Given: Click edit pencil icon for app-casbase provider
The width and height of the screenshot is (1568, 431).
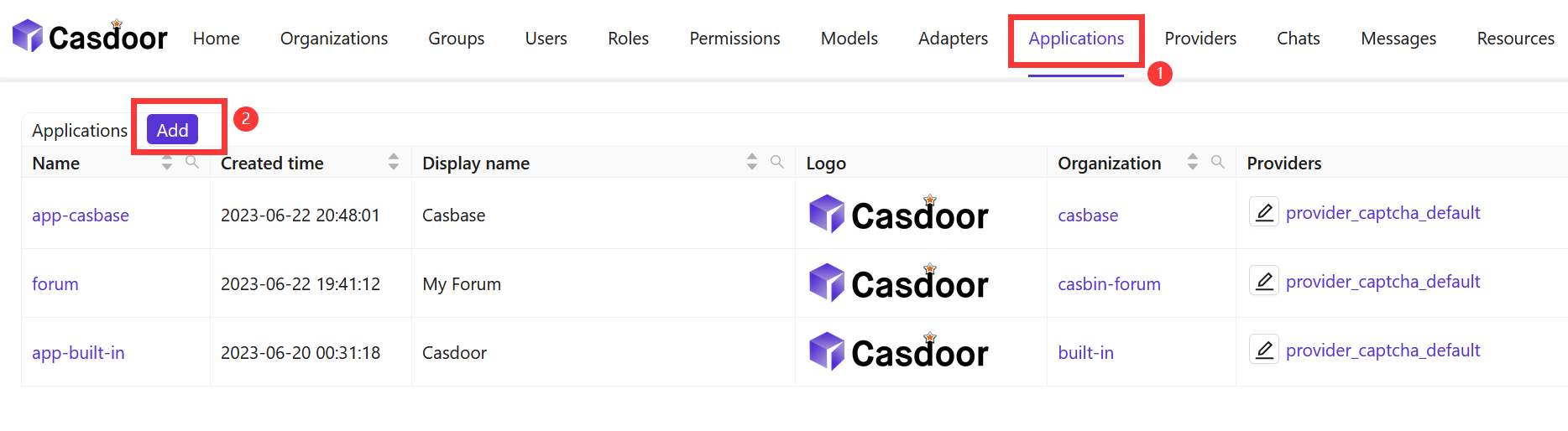Looking at the screenshot, I should click(1263, 213).
